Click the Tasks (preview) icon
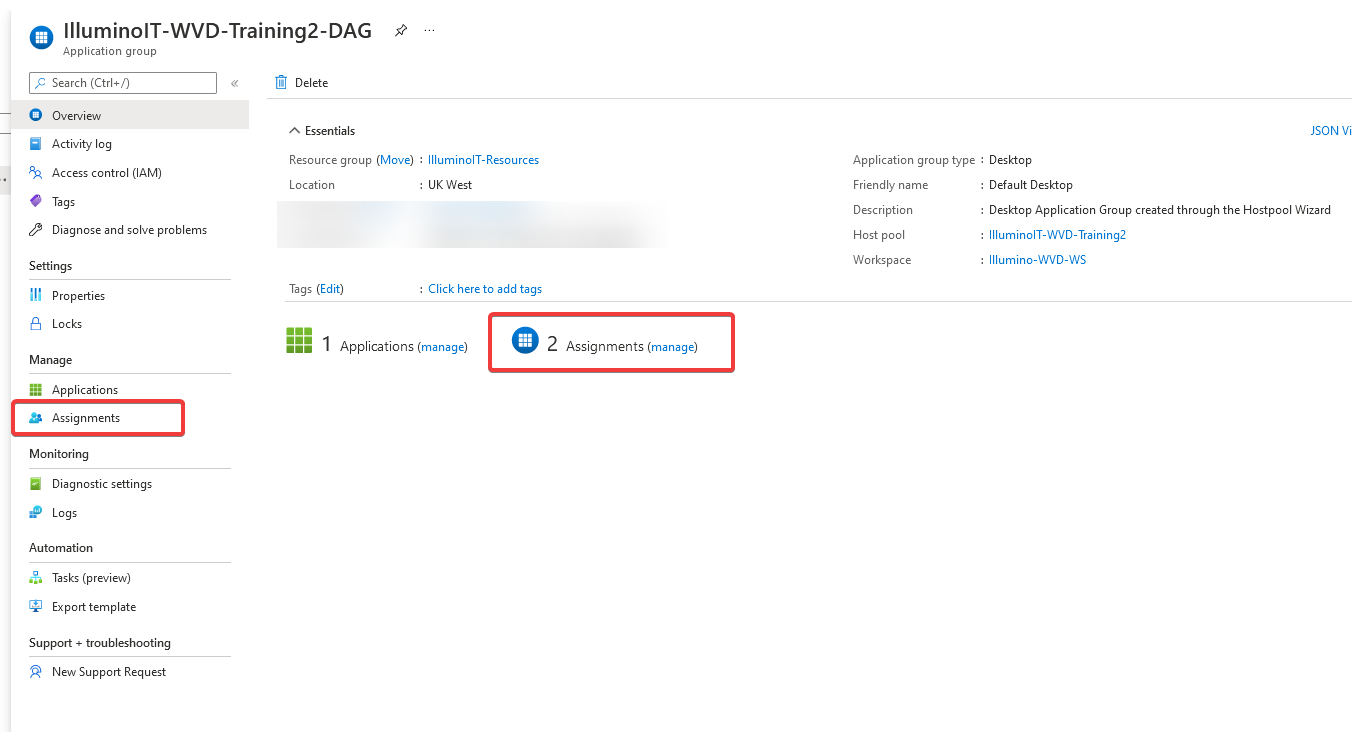1352x732 pixels. point(36,578)
